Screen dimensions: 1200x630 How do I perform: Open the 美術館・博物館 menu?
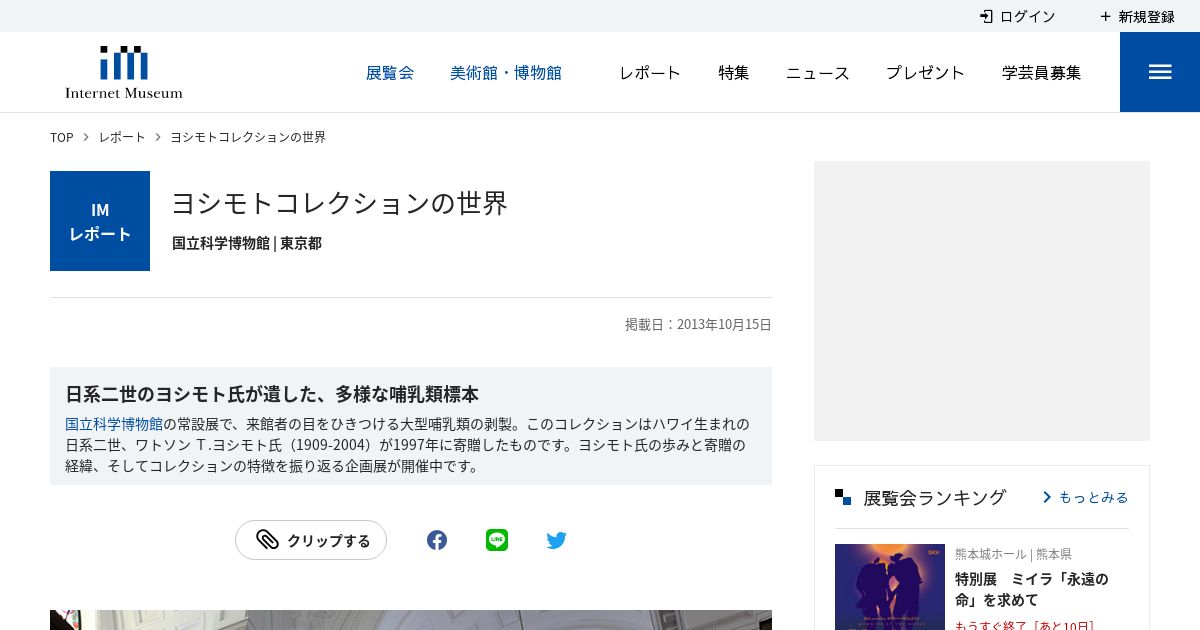tap(506, 72)
